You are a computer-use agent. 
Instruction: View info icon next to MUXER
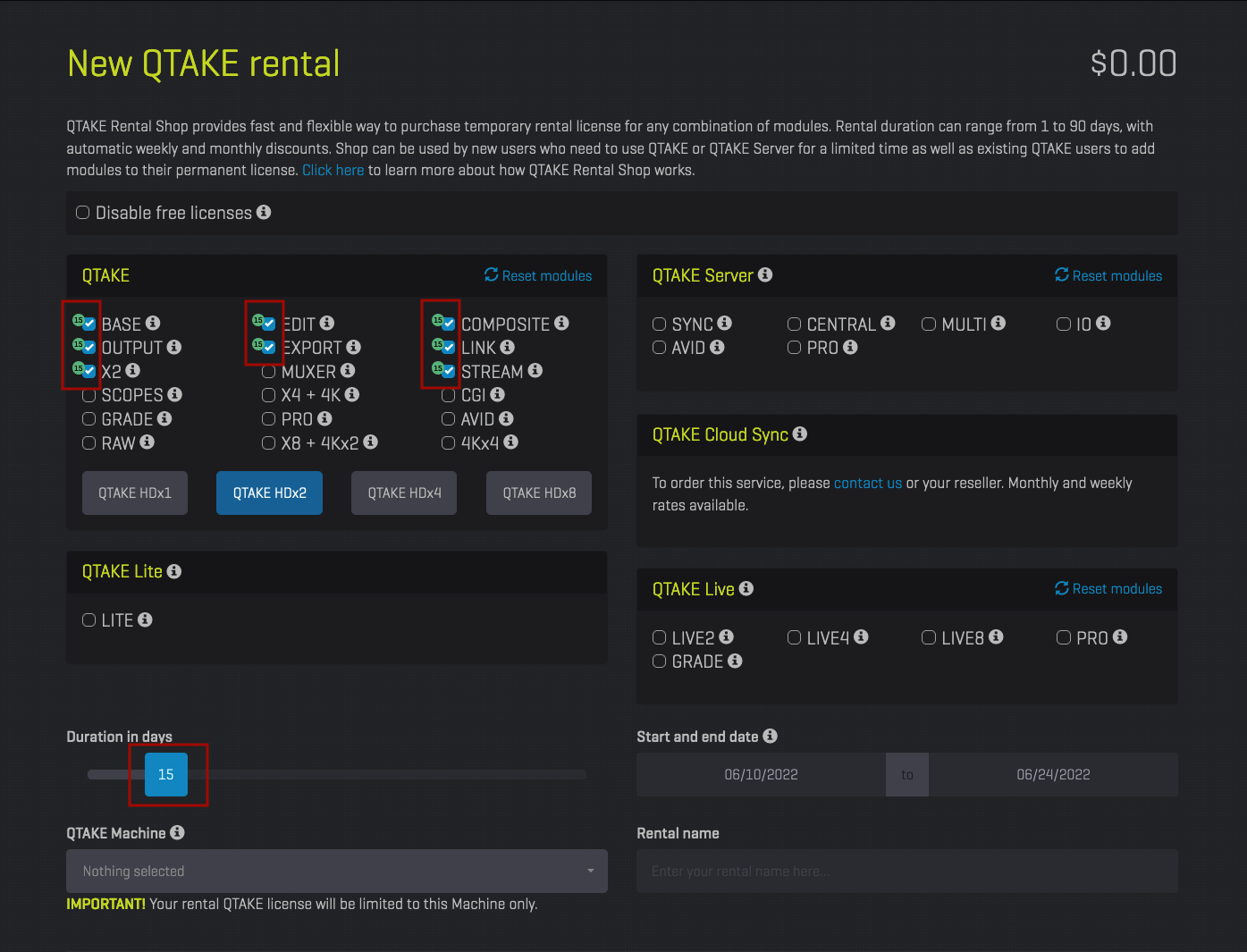348,370
